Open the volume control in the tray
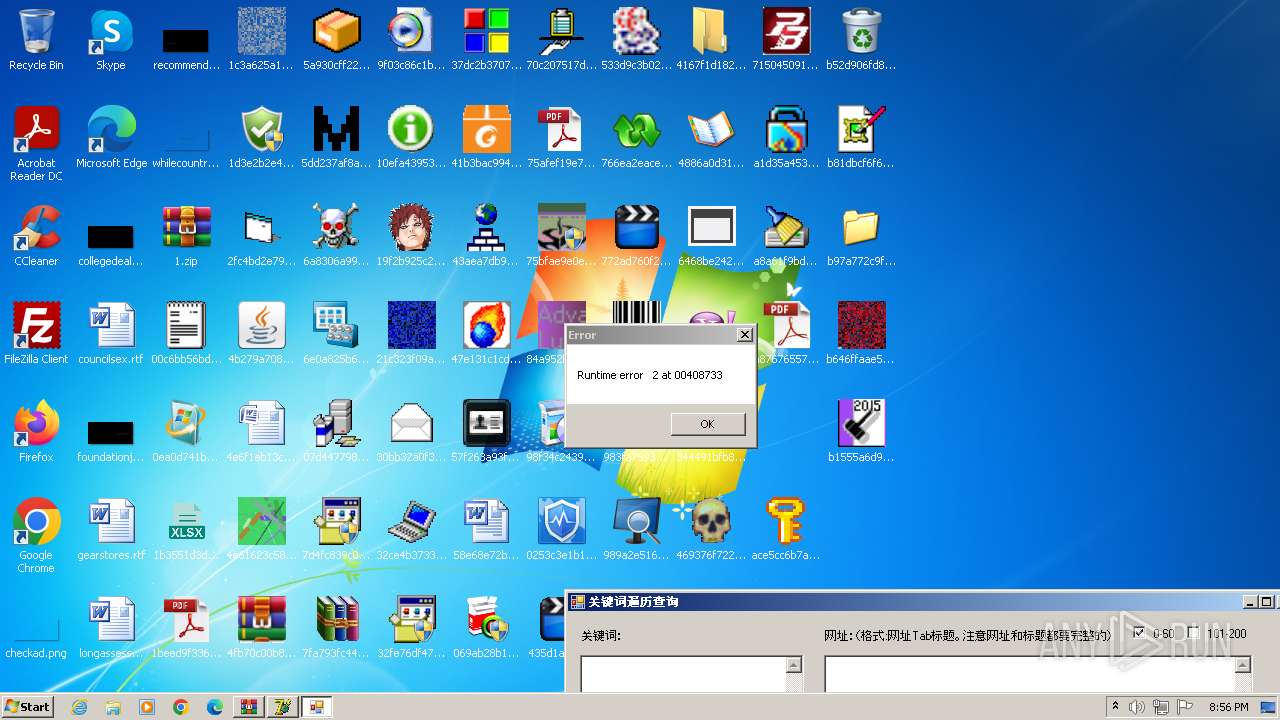 [x=1137, y=707]
